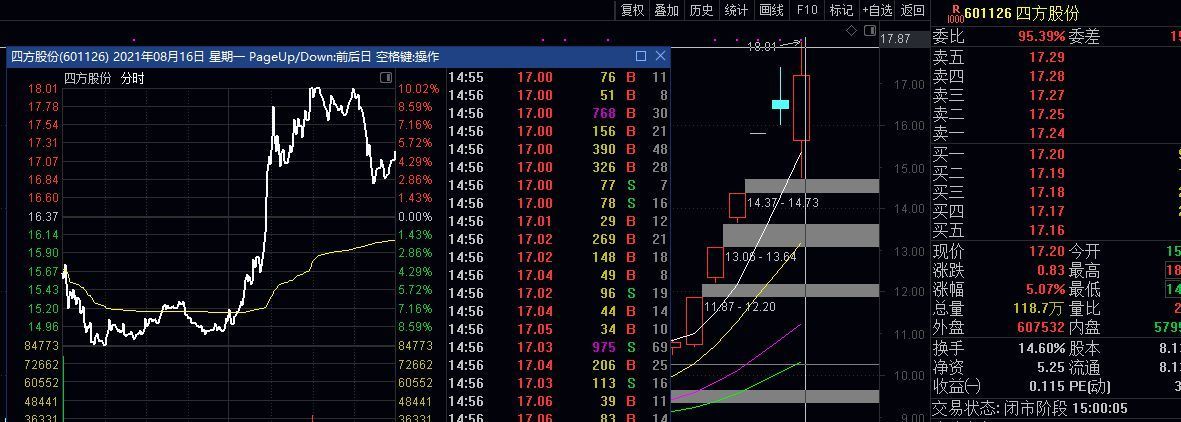This screenshot has width=1181, height=422.
Task: Click the diamond icon above the K-line chart
Action: [851, 31]
